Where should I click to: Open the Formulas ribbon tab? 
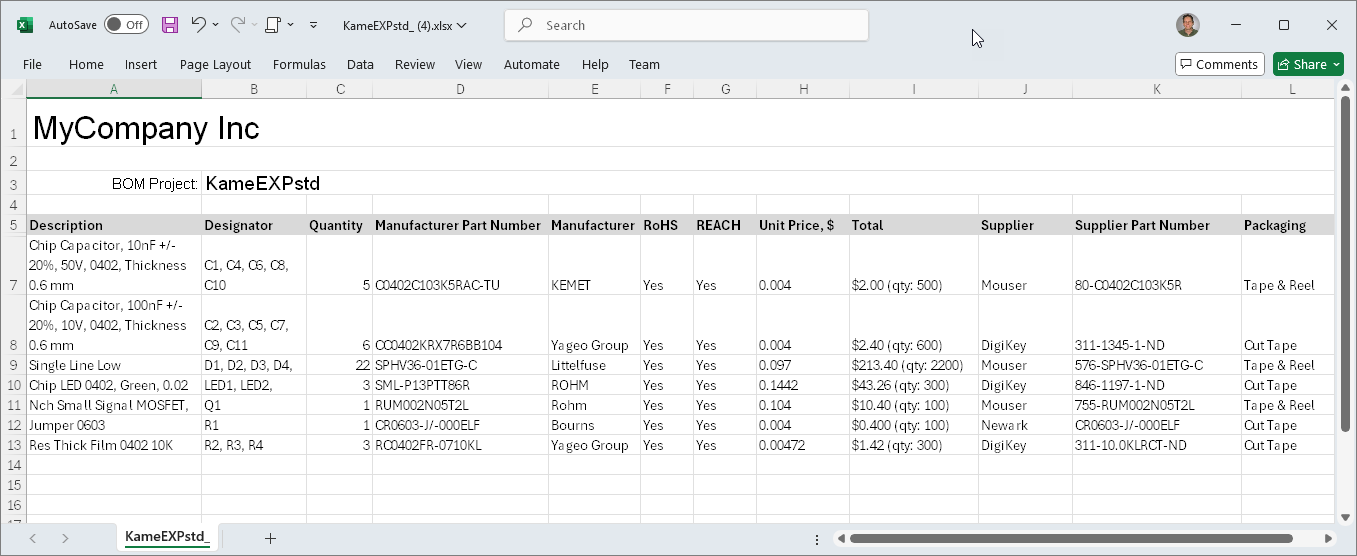tap(299, 64)
